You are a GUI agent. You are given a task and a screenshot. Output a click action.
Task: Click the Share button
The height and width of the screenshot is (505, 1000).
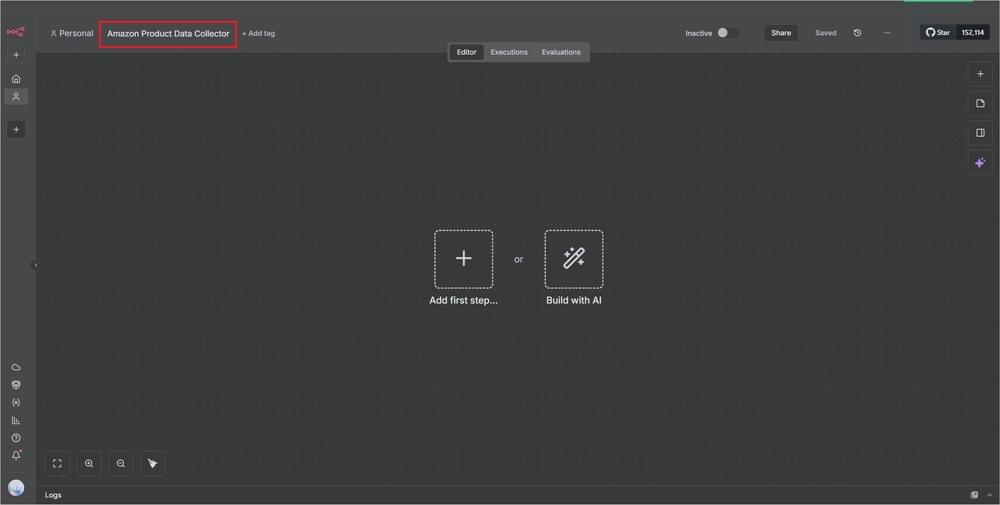781,33
